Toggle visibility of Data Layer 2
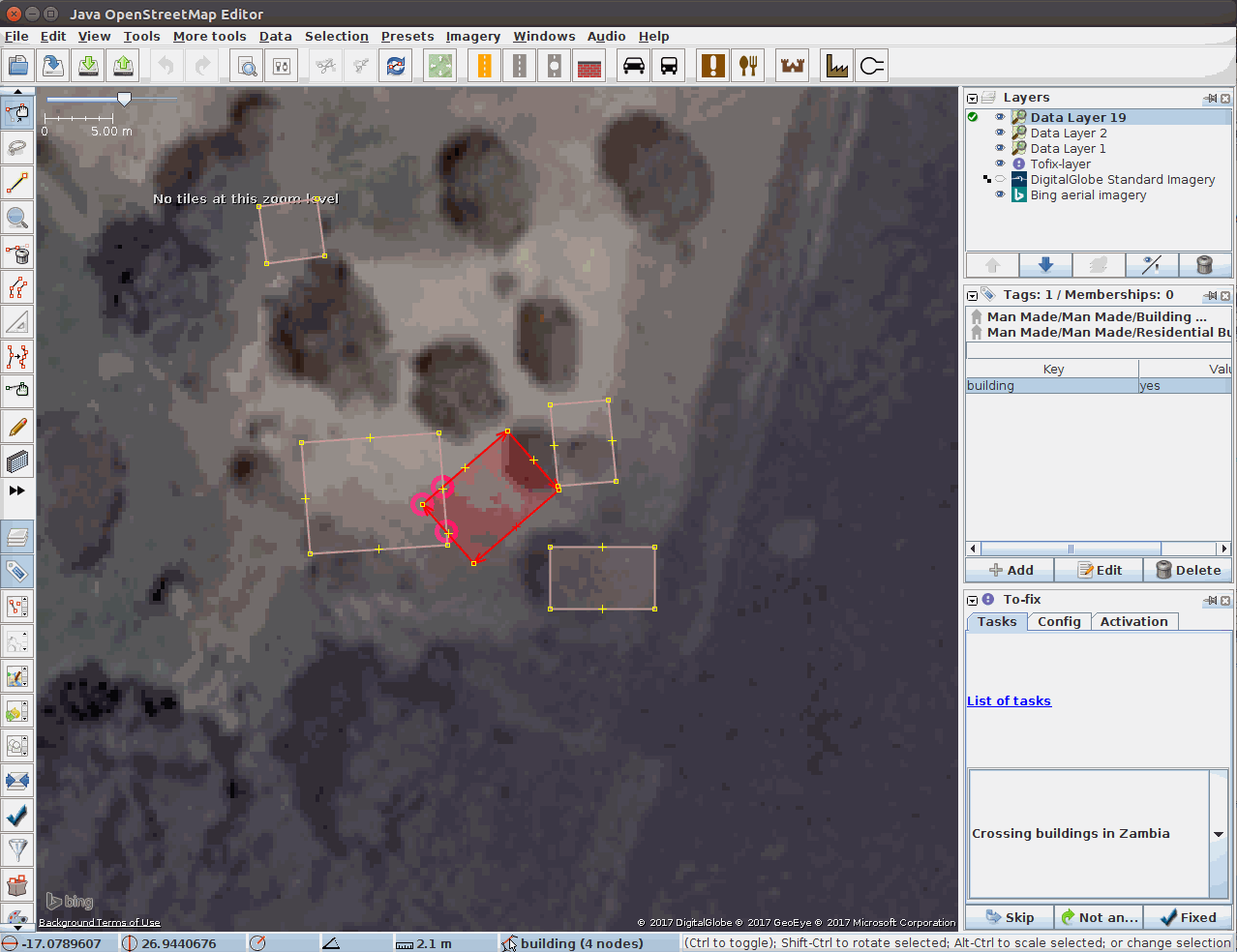Image resolution: width=1237 pixels, height=952 pixels. pos(1000,133)
